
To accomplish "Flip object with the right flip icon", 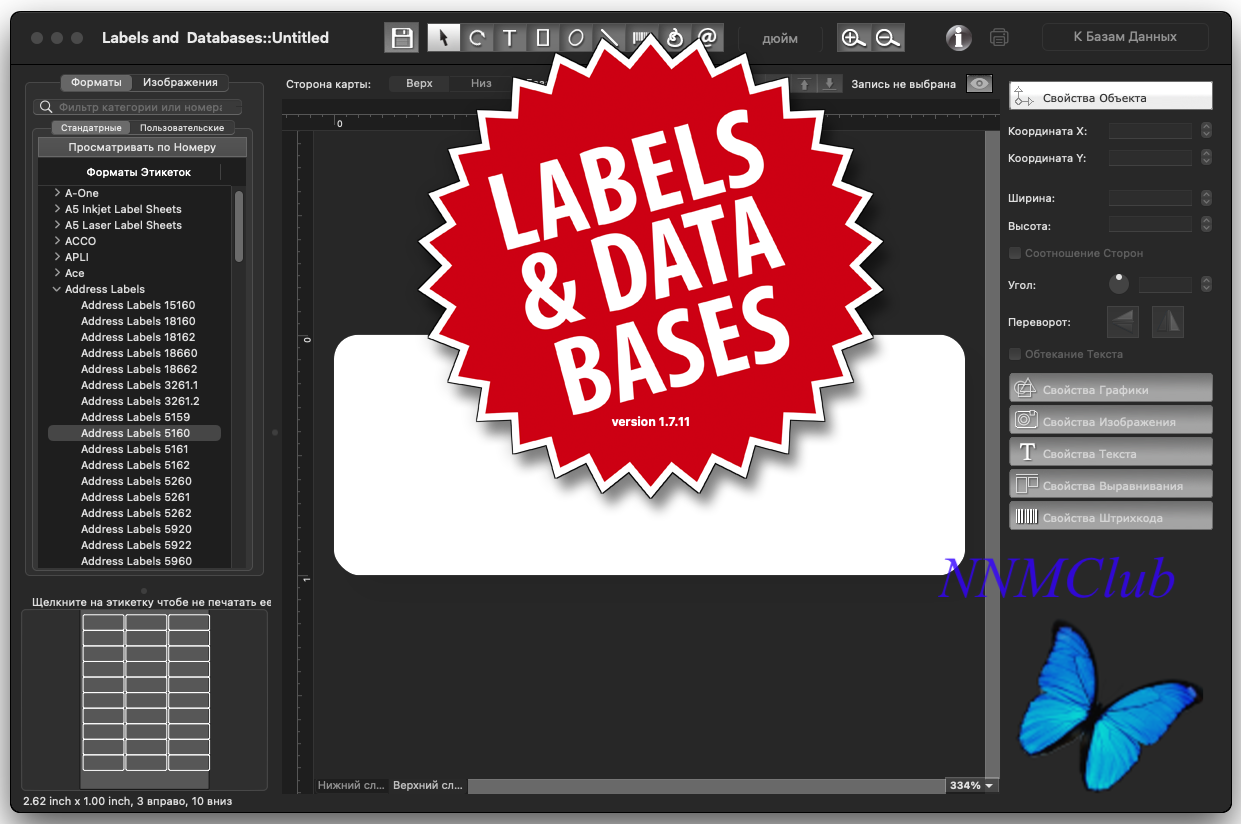I will coord(1168,322).
